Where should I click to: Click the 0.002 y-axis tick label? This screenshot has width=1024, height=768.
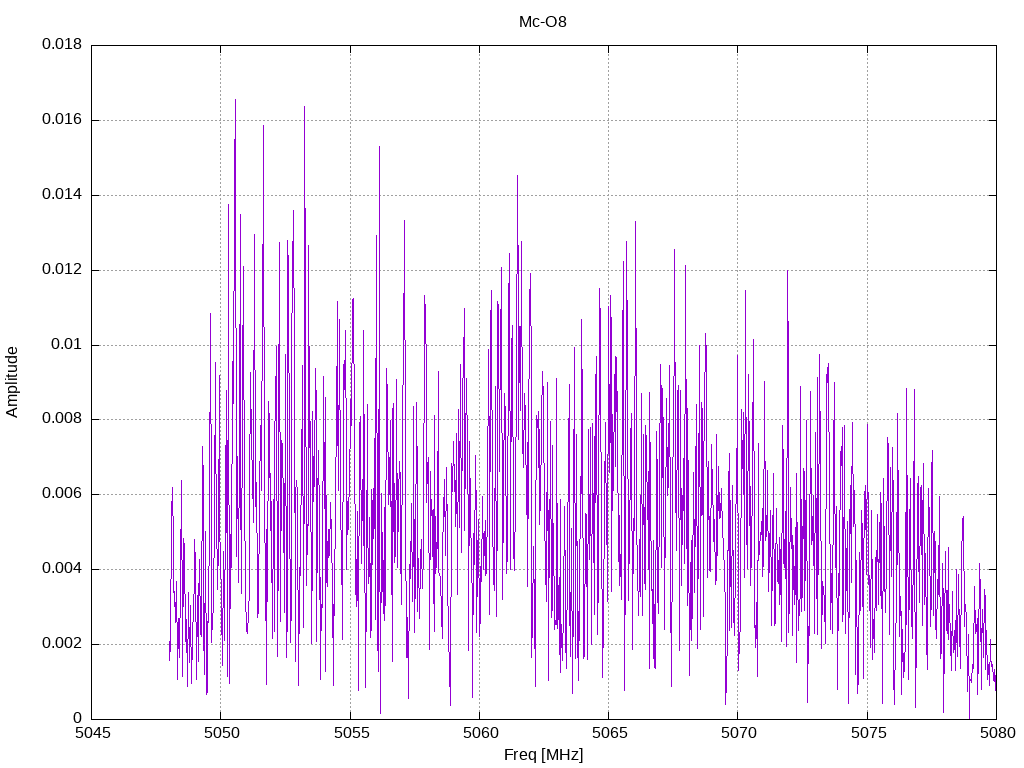pyautogui.click(x=62, y=643)
